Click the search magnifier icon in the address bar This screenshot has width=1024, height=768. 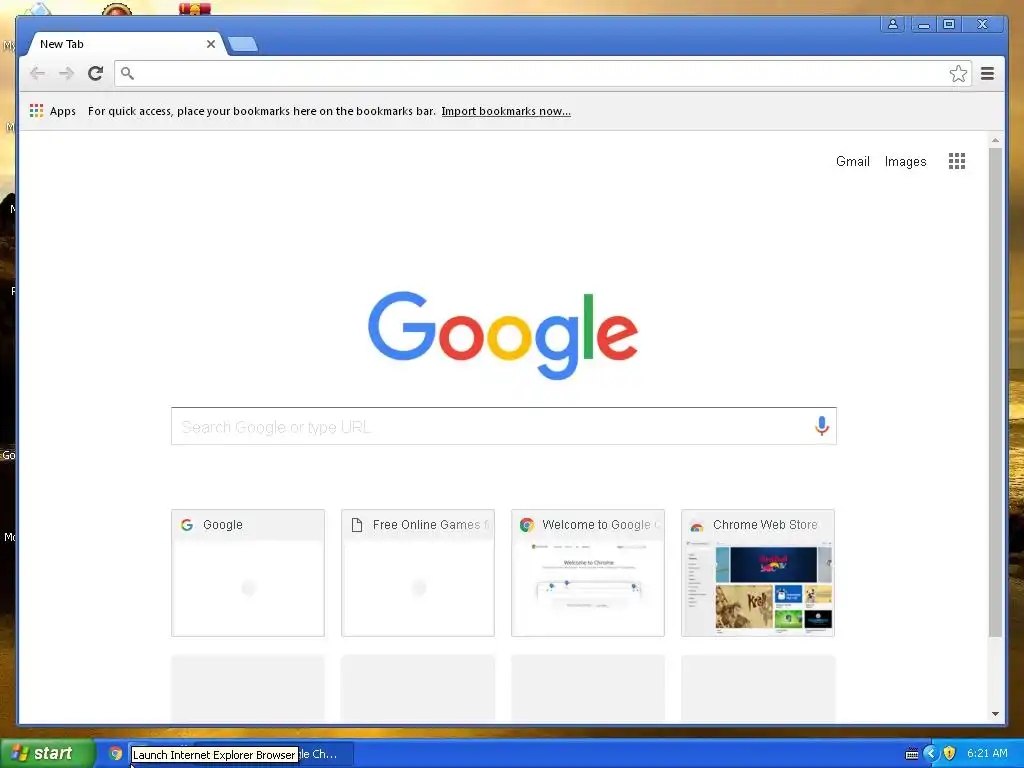(127, 73)
